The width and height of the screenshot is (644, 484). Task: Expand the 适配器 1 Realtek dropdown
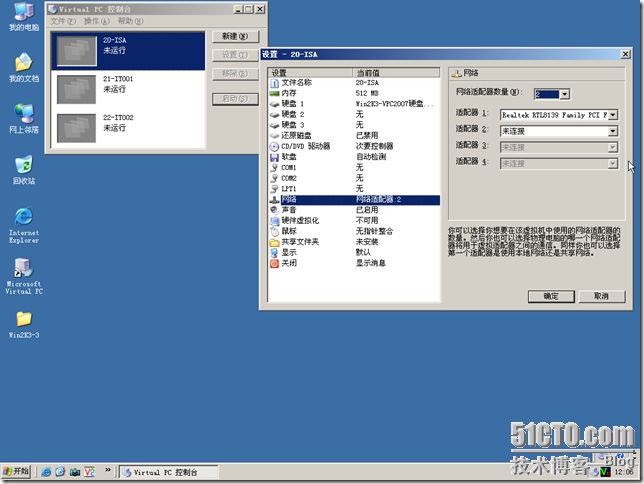click(612, 115)
